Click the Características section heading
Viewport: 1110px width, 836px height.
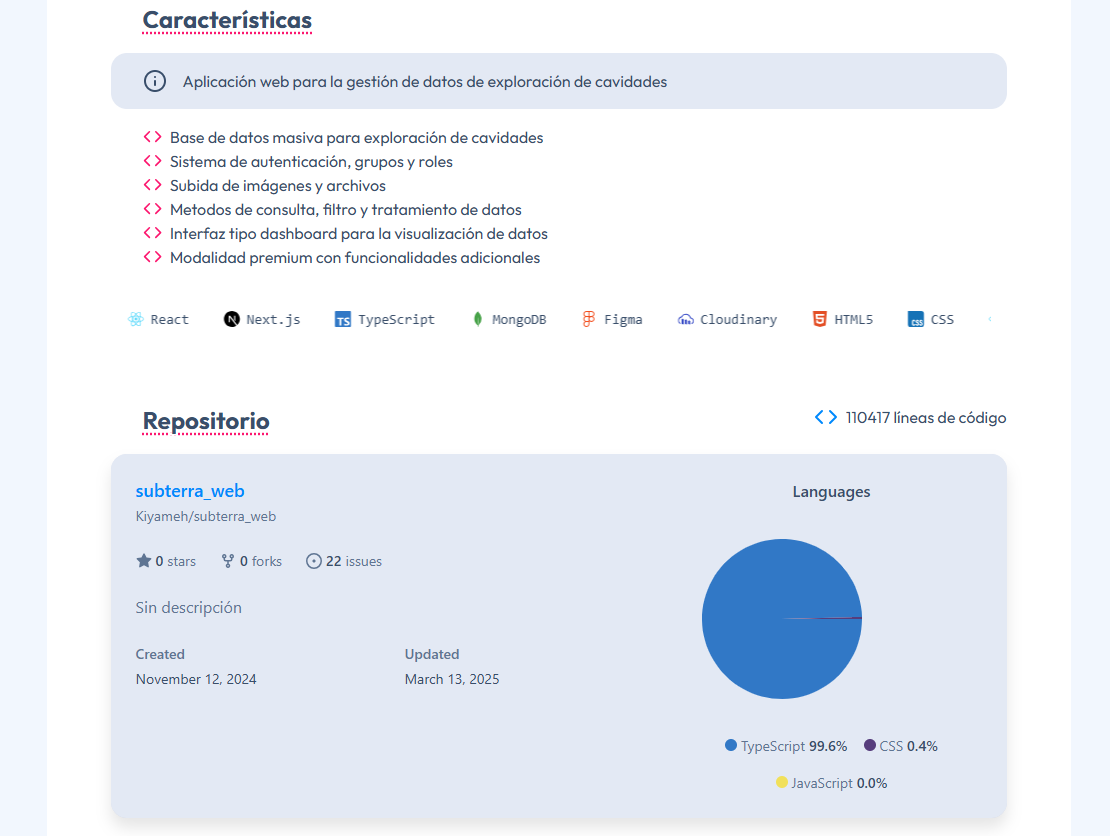coord(227,20)
